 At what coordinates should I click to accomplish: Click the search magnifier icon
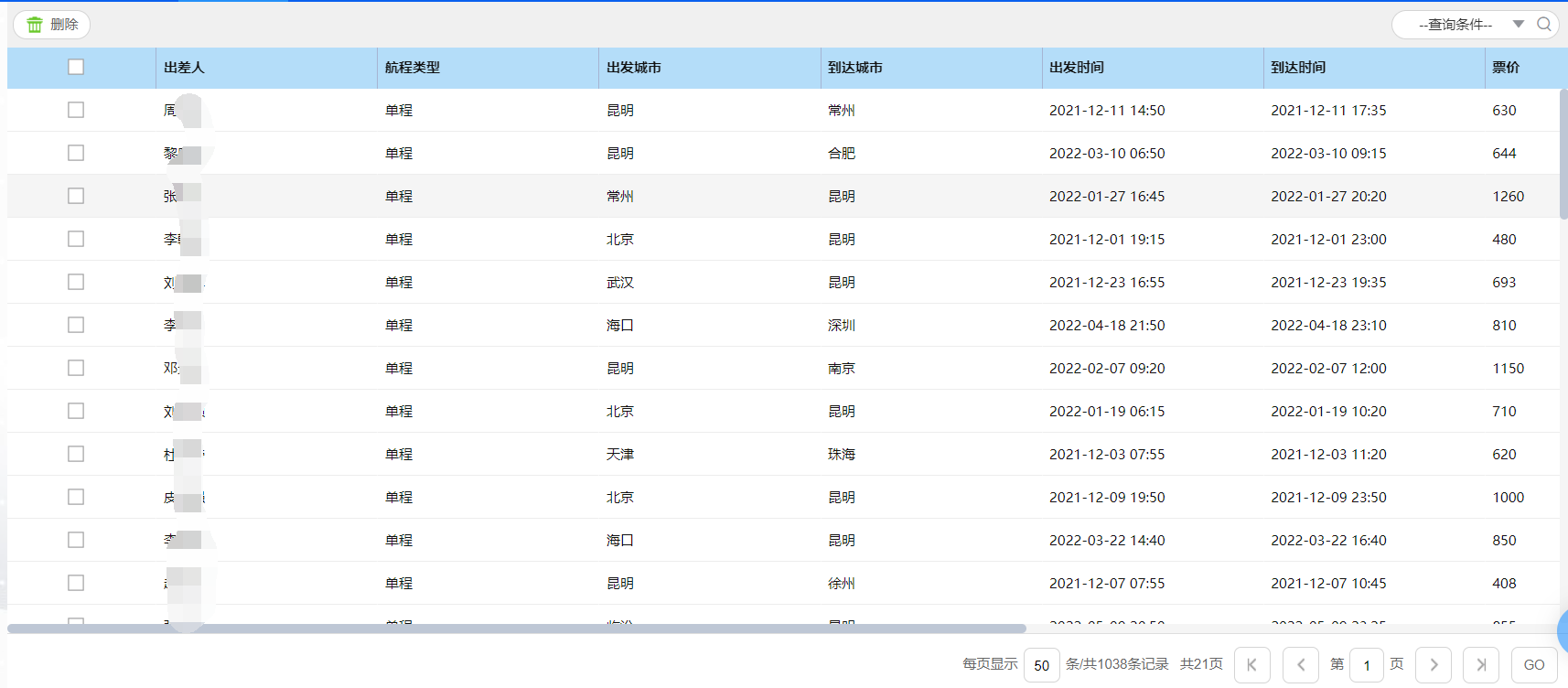[1543, 25]
